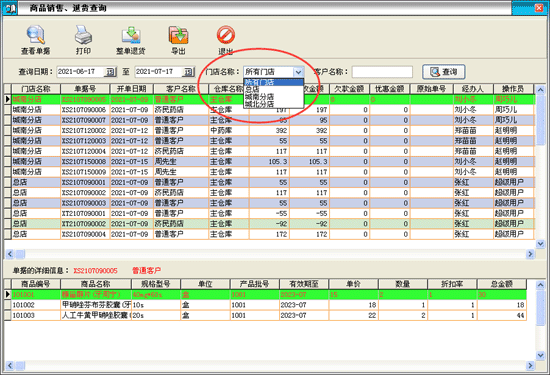Image resolution: width=550 pixels, height=375 pixels.
Task: Choose 城南分店 in the dropdown list
Action: click(274, 97)
